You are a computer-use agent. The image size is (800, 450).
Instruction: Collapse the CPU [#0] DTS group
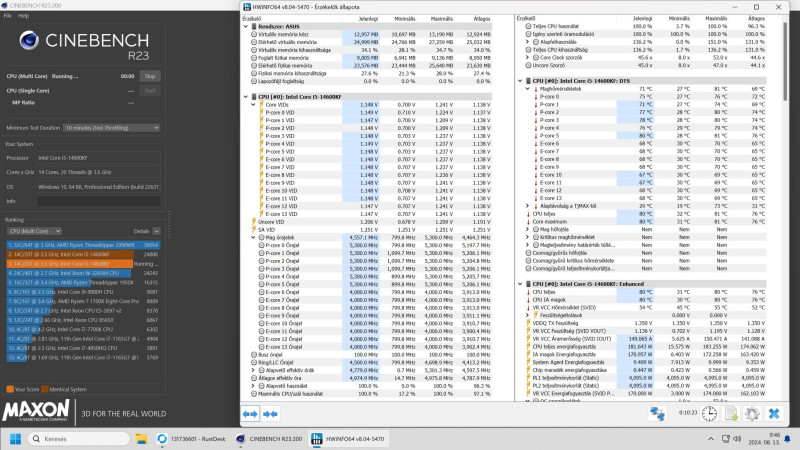520,81
